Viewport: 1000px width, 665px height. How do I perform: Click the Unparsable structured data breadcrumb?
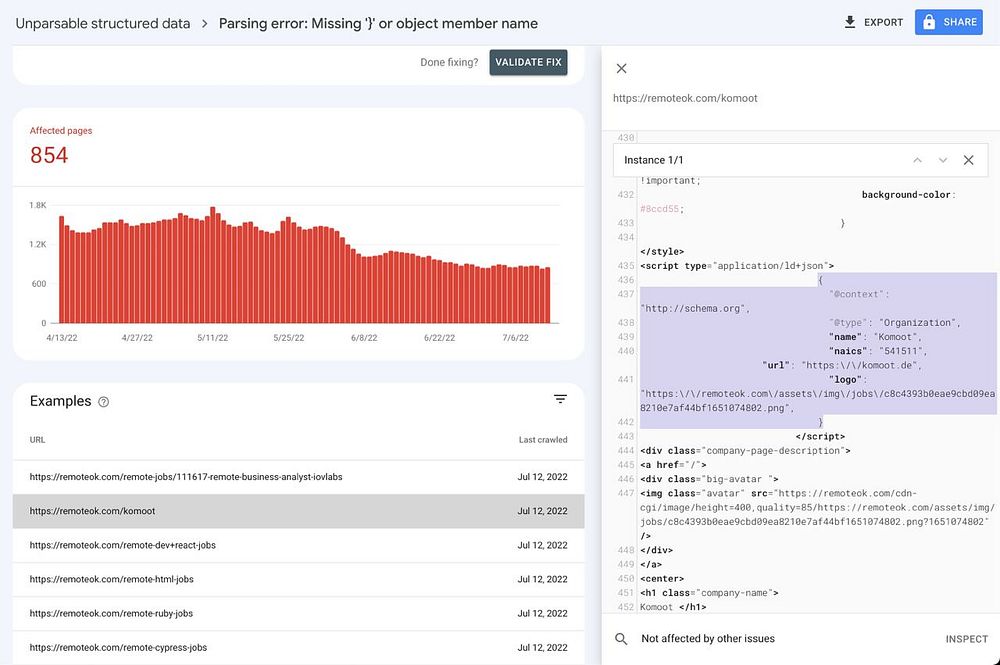[x=102, y=23]
